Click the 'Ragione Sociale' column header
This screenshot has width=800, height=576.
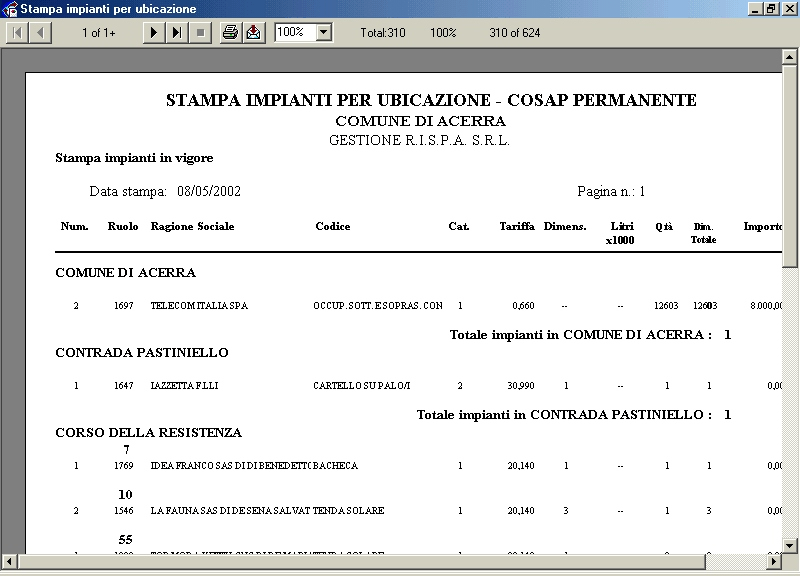pyautogui.click(x=192, y=227)
